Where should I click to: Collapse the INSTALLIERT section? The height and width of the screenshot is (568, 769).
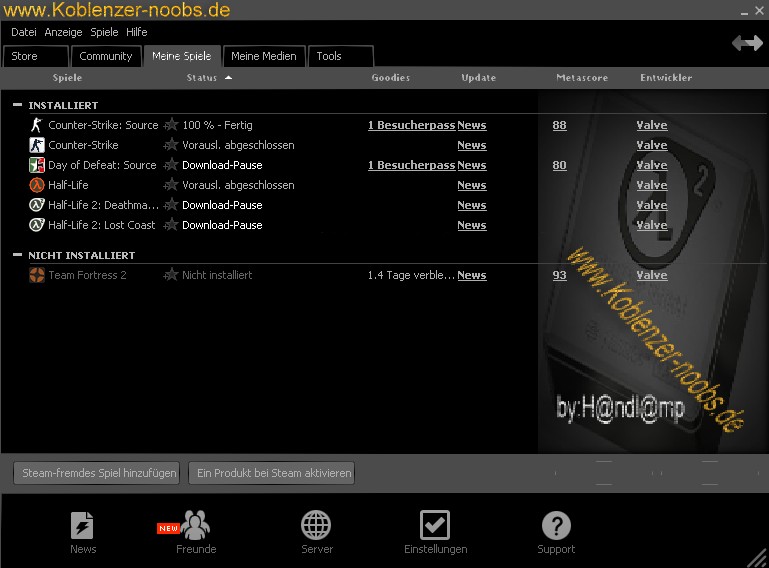pos(17,105)
